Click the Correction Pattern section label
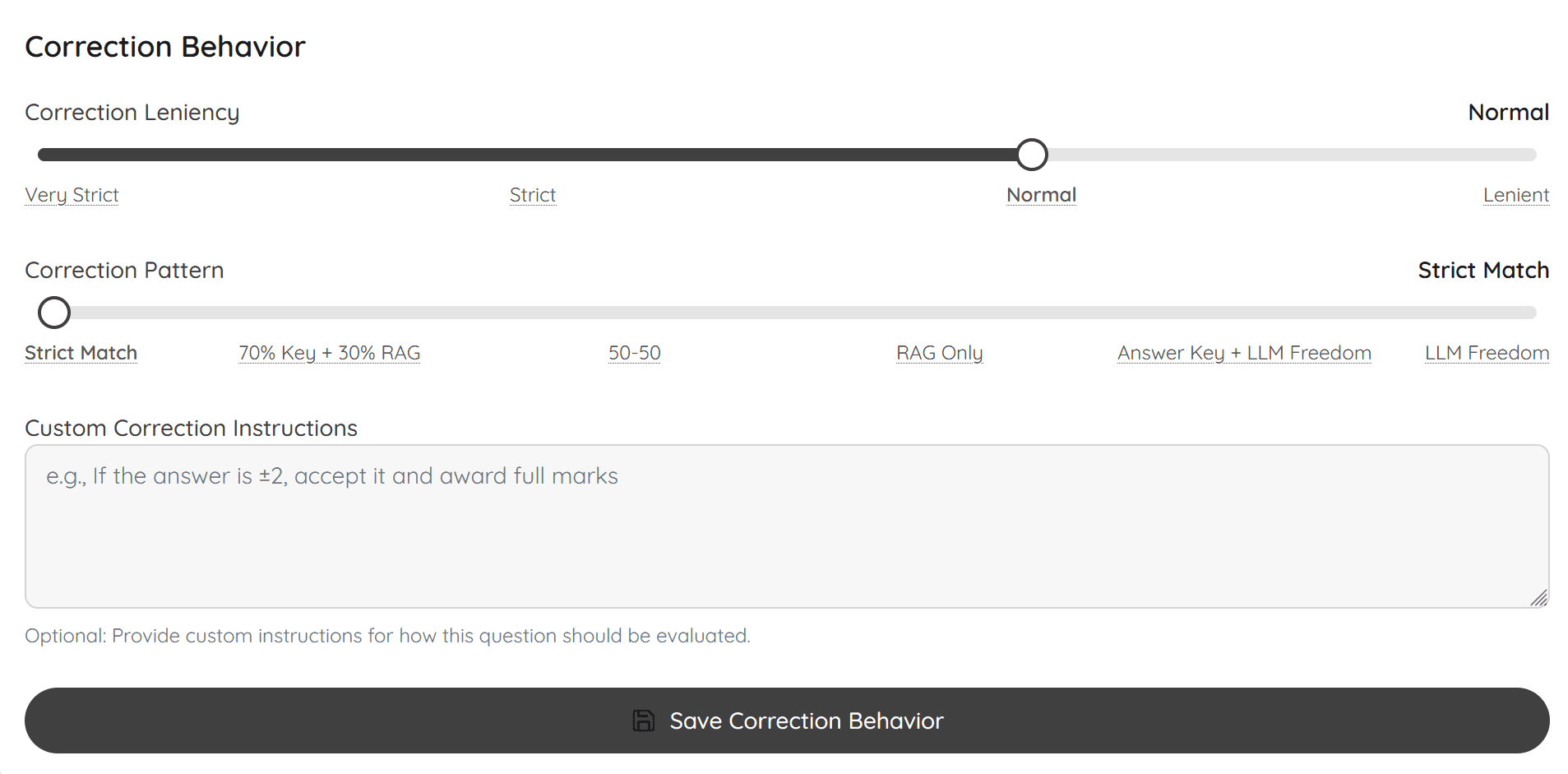 tap(124, 270)
